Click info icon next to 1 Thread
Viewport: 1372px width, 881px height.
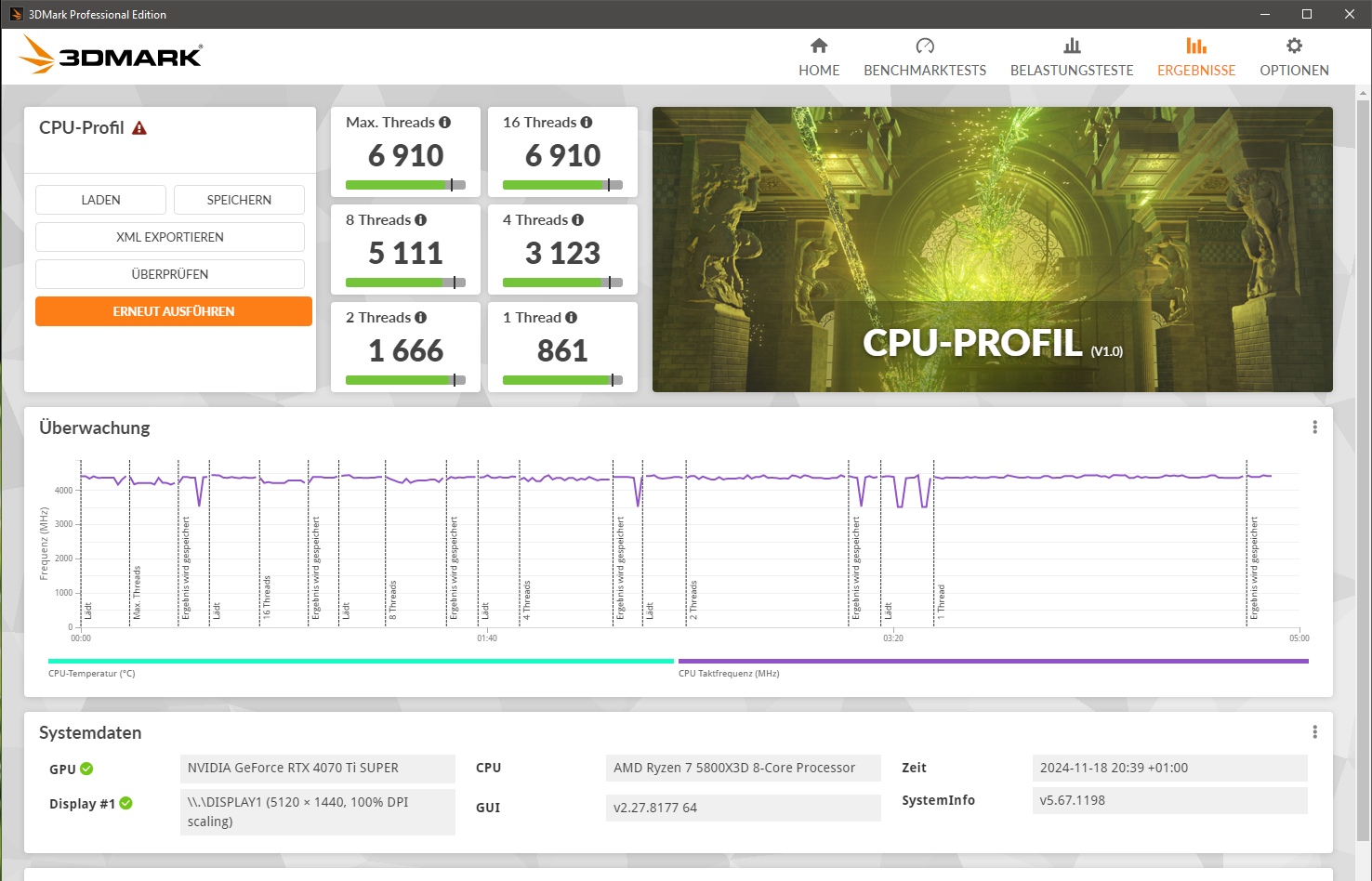coord(572,318)
